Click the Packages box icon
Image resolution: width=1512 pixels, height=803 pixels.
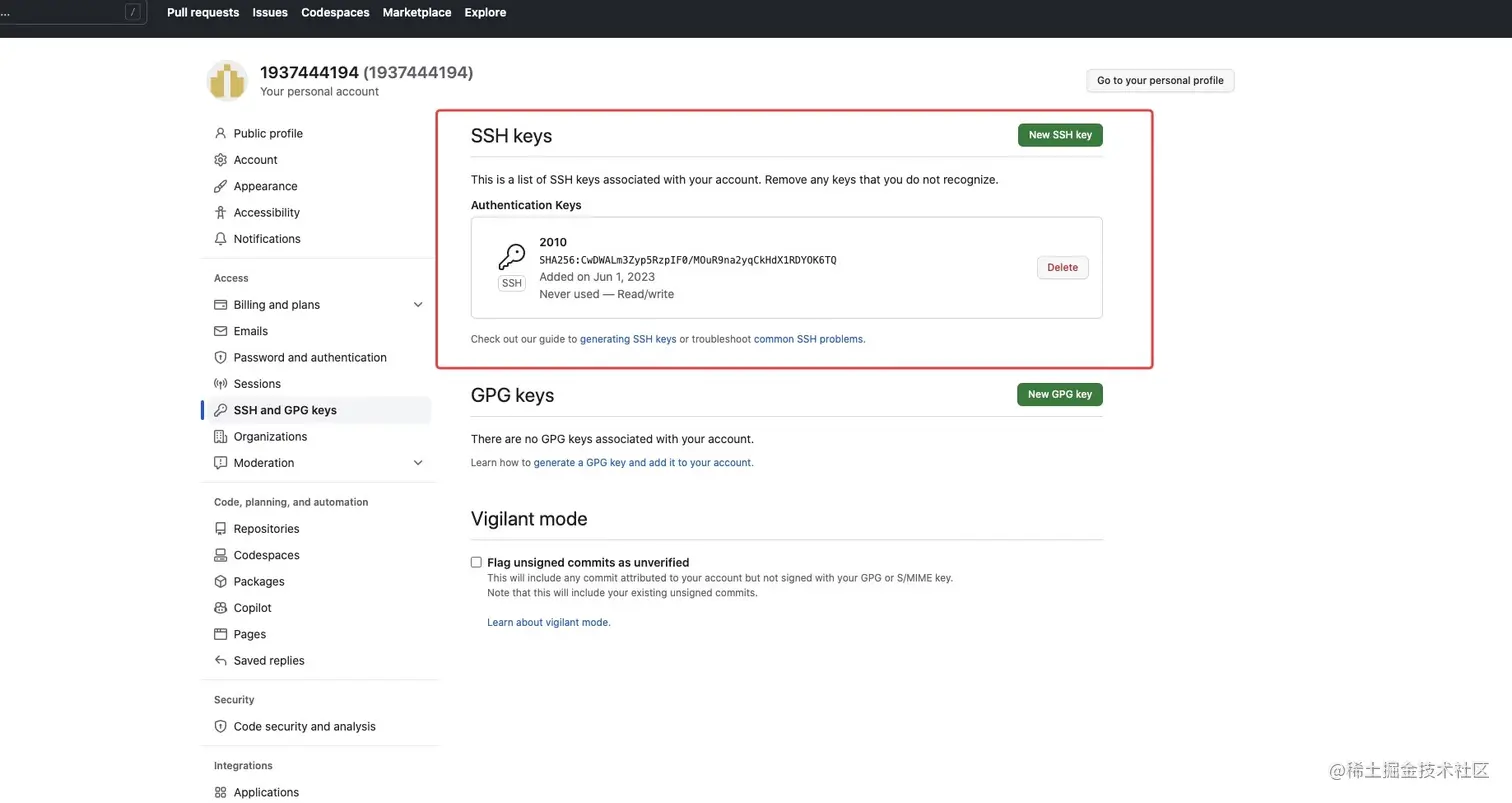pos(221,582)
